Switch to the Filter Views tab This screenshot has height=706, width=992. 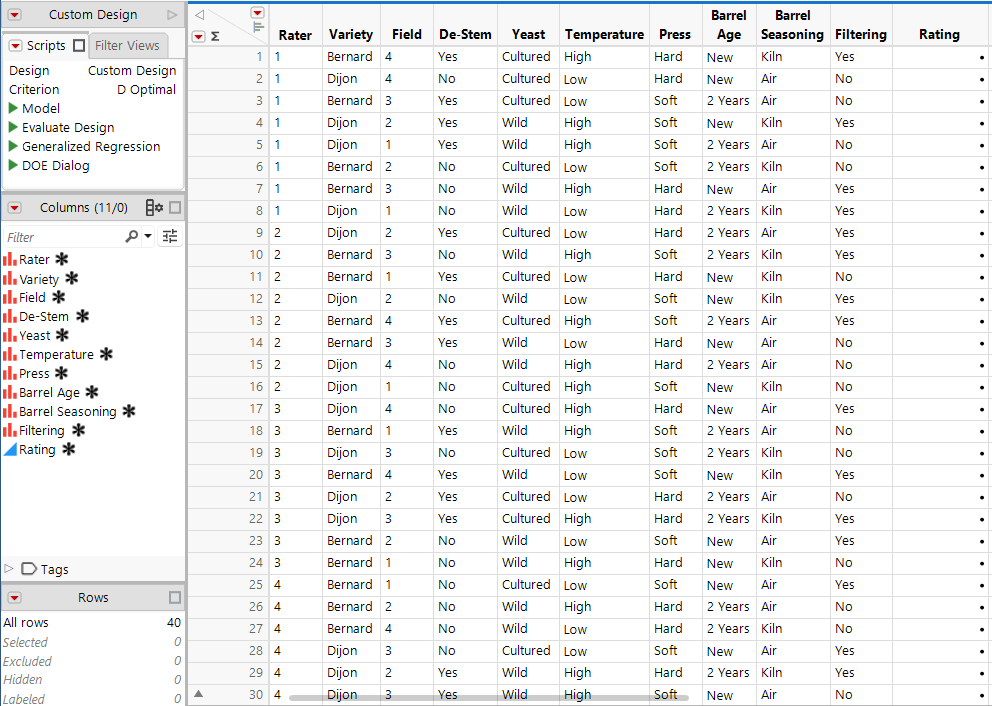pos(128,45)
